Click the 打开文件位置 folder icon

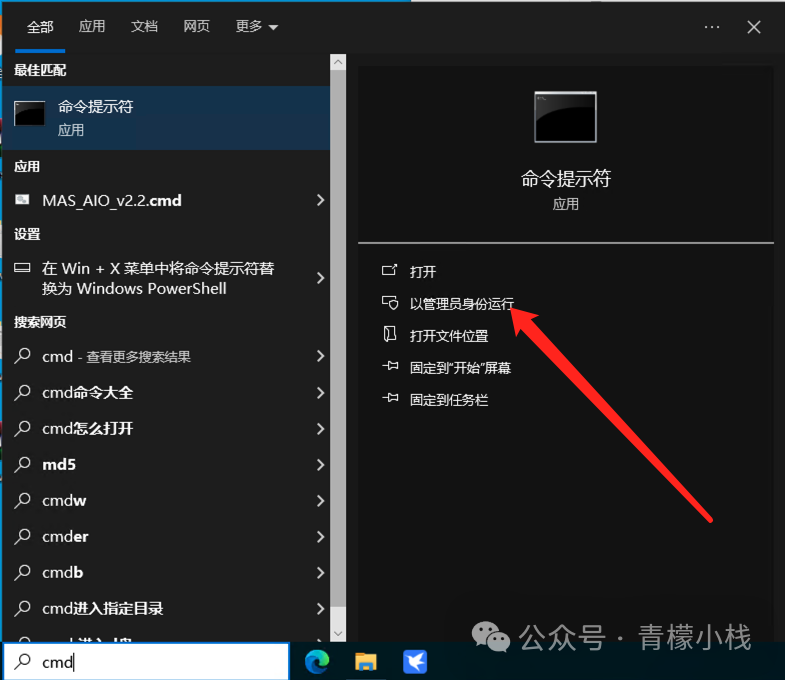pyautogui.click(x=389, y=334)
